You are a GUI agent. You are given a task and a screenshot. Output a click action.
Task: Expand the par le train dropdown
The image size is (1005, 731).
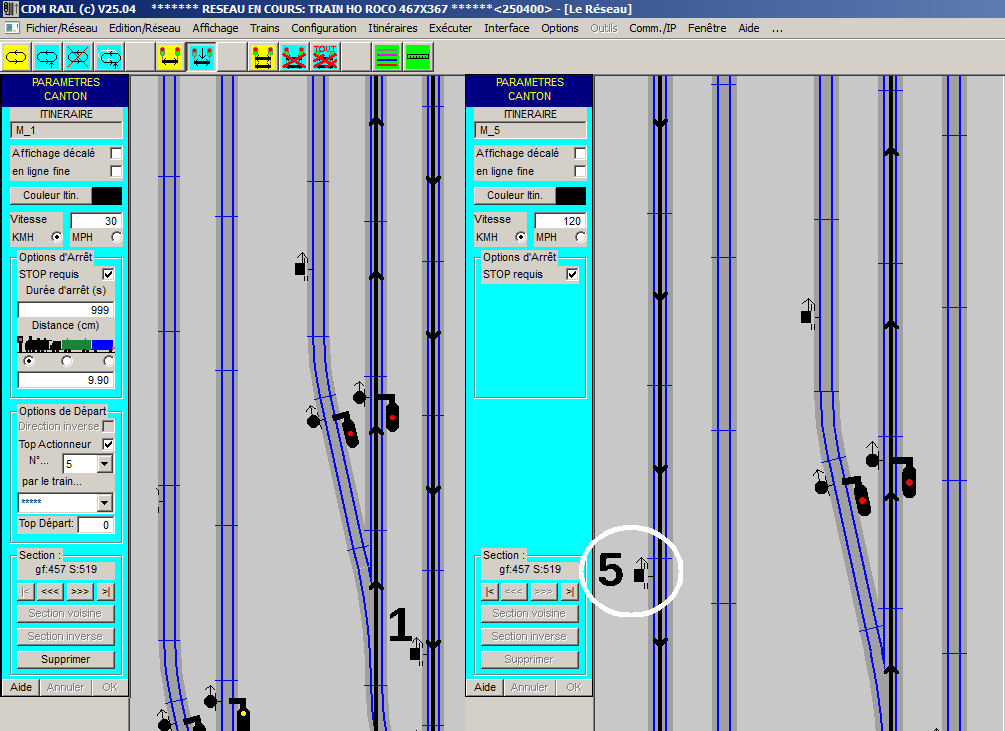(x=105, y=503)
